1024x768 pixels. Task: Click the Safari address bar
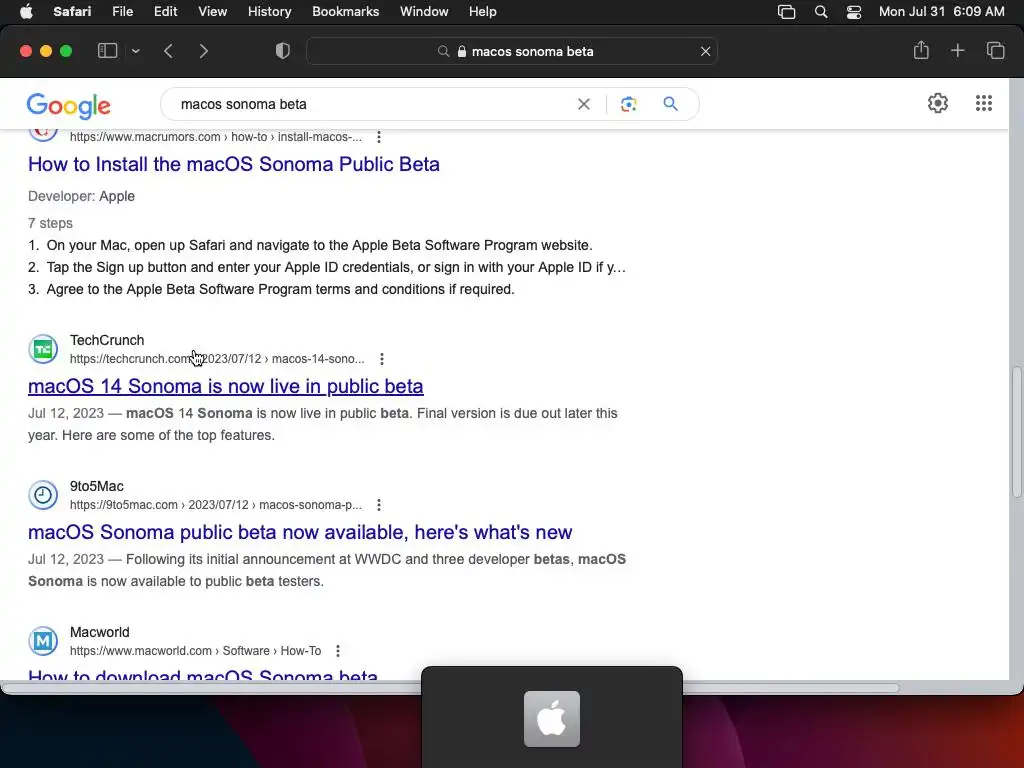(511, 52)
